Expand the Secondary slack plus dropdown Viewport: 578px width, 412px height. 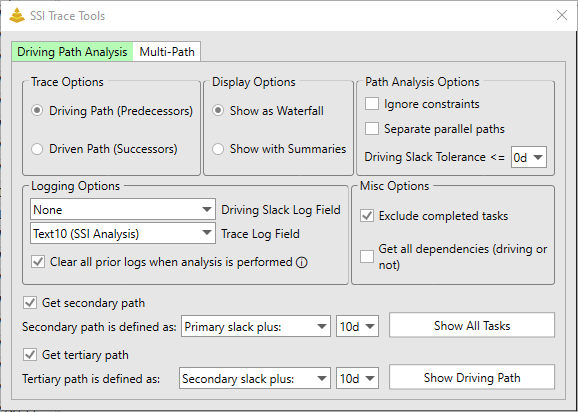[x=255, y=378]
